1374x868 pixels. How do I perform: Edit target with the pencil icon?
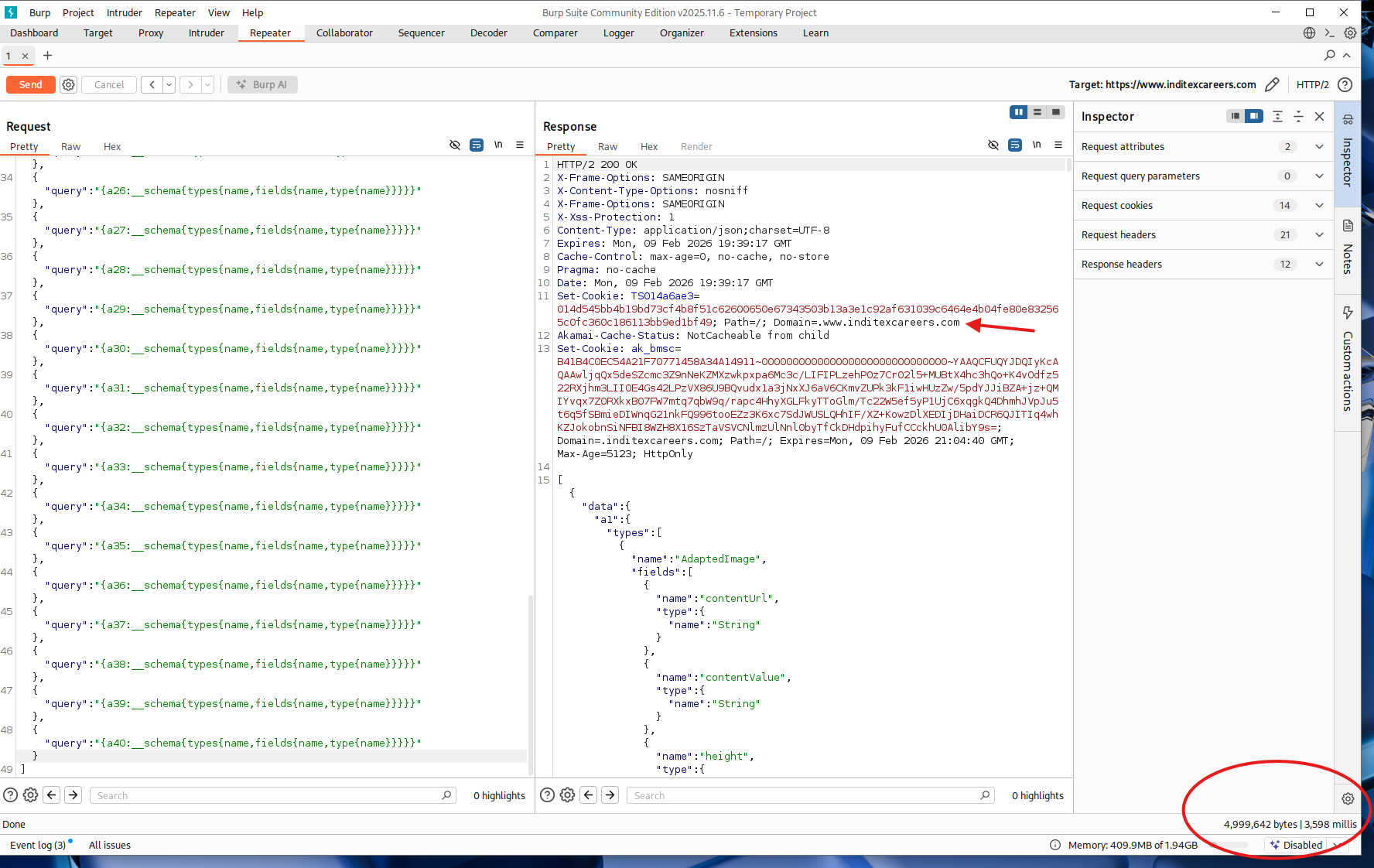(x=1272, y=84)
